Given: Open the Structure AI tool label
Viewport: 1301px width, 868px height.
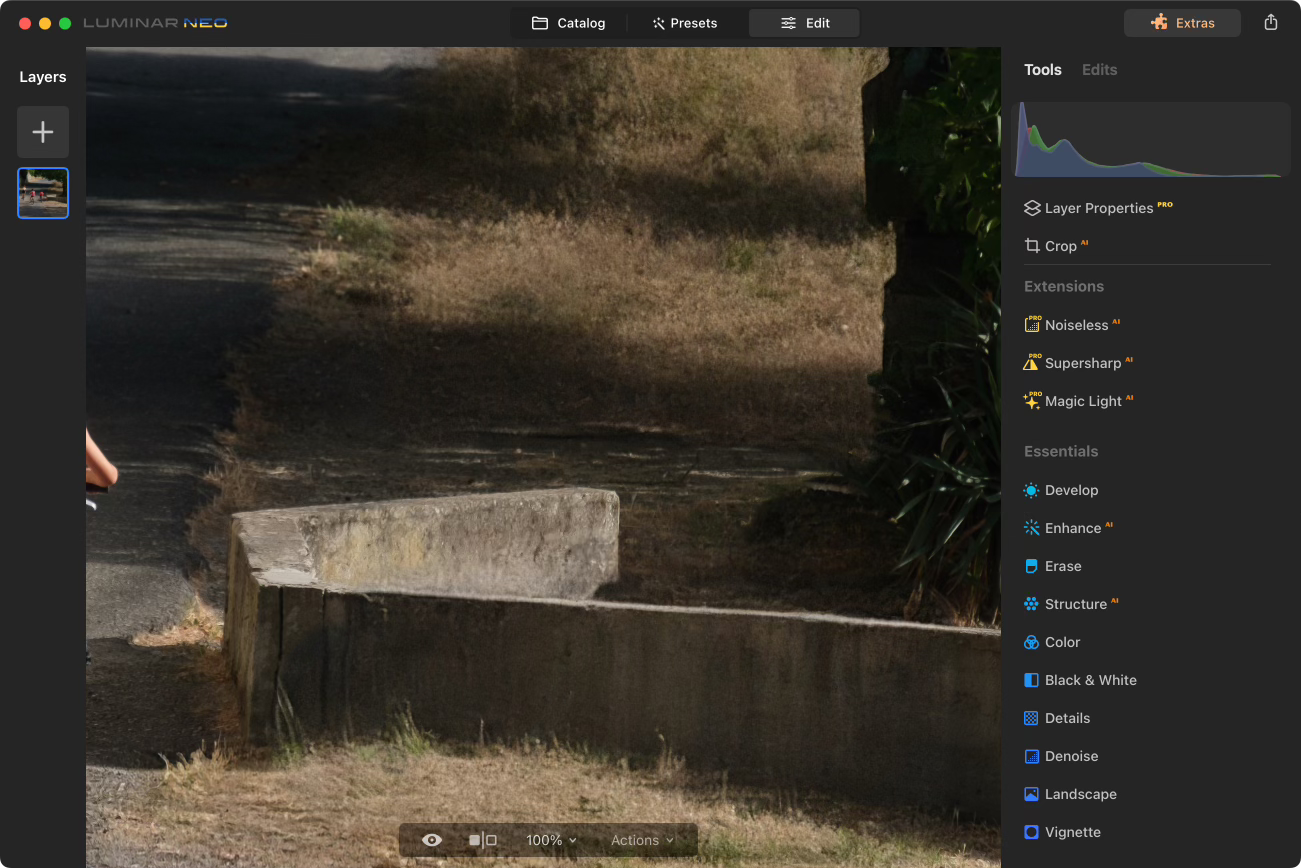Looking at the screenshot, I should pos(1076,604).
